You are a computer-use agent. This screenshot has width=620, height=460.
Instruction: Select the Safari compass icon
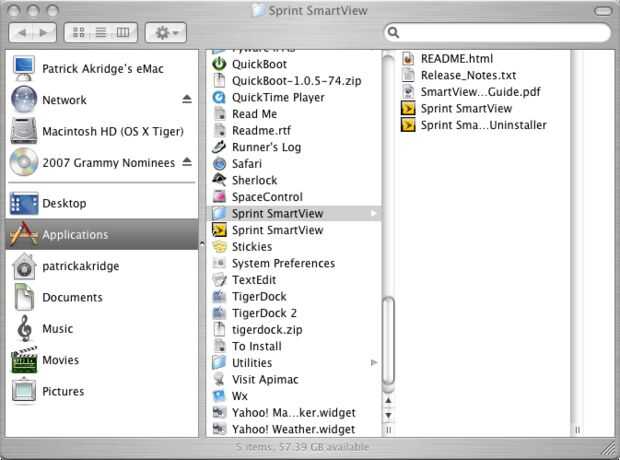[219, 164]
